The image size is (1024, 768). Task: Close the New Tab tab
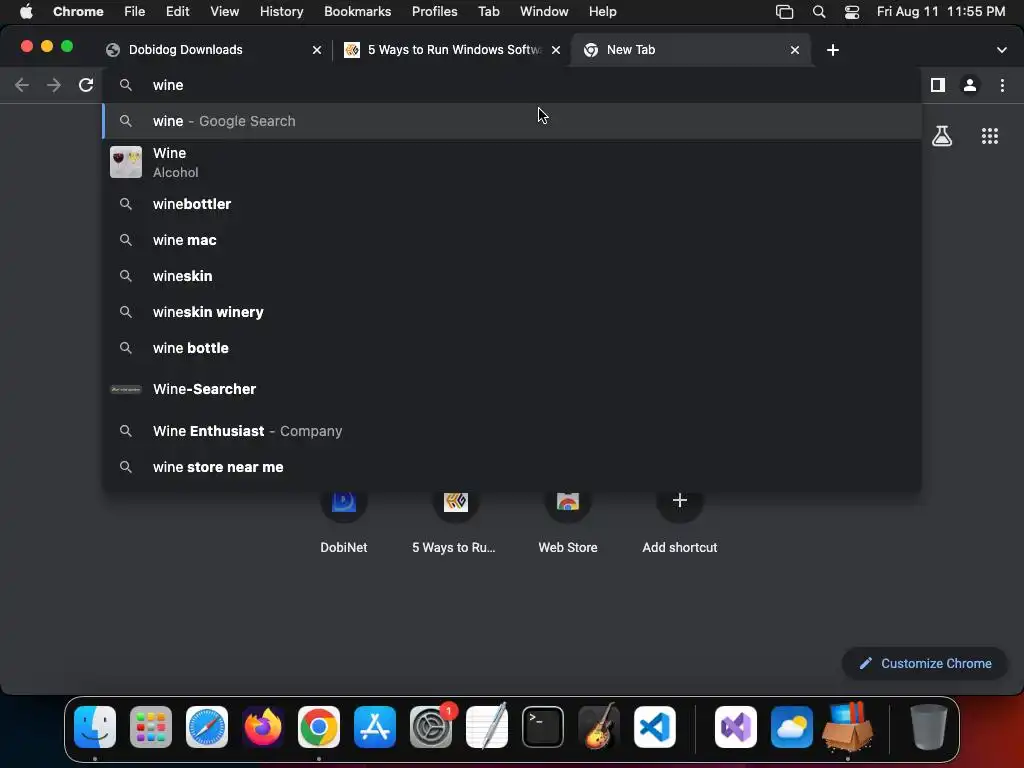tap(795, 50)
